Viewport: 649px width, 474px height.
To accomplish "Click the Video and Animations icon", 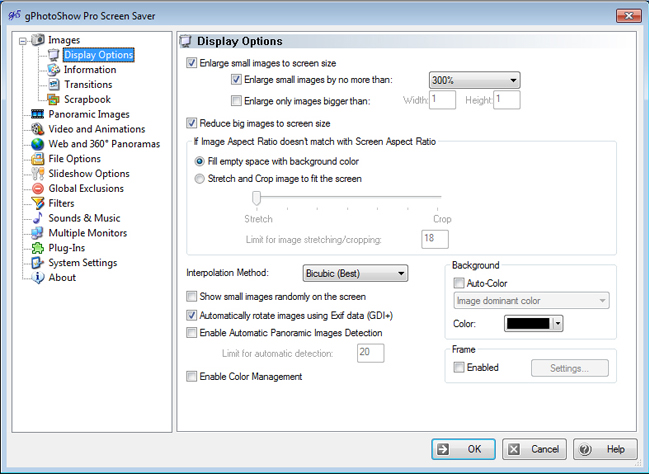I will point(38,129).
